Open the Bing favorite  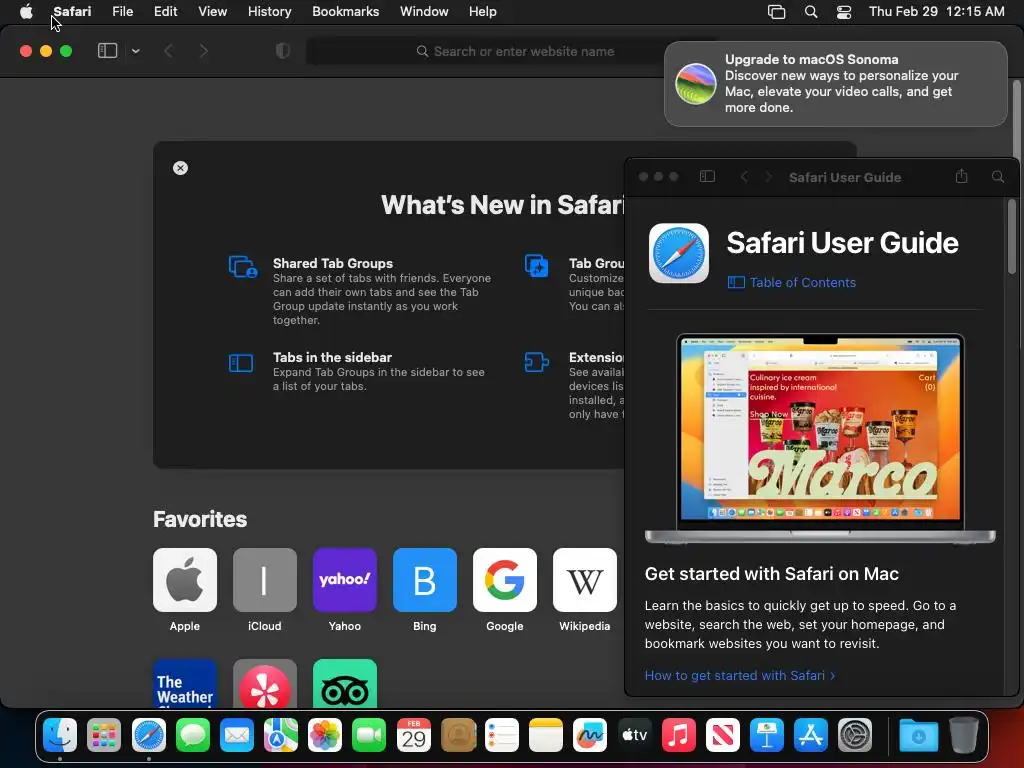point(424,580)
